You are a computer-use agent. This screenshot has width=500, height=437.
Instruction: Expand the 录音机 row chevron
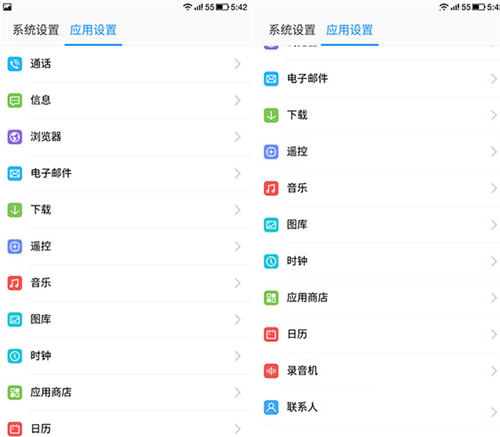tap(494, 371)
